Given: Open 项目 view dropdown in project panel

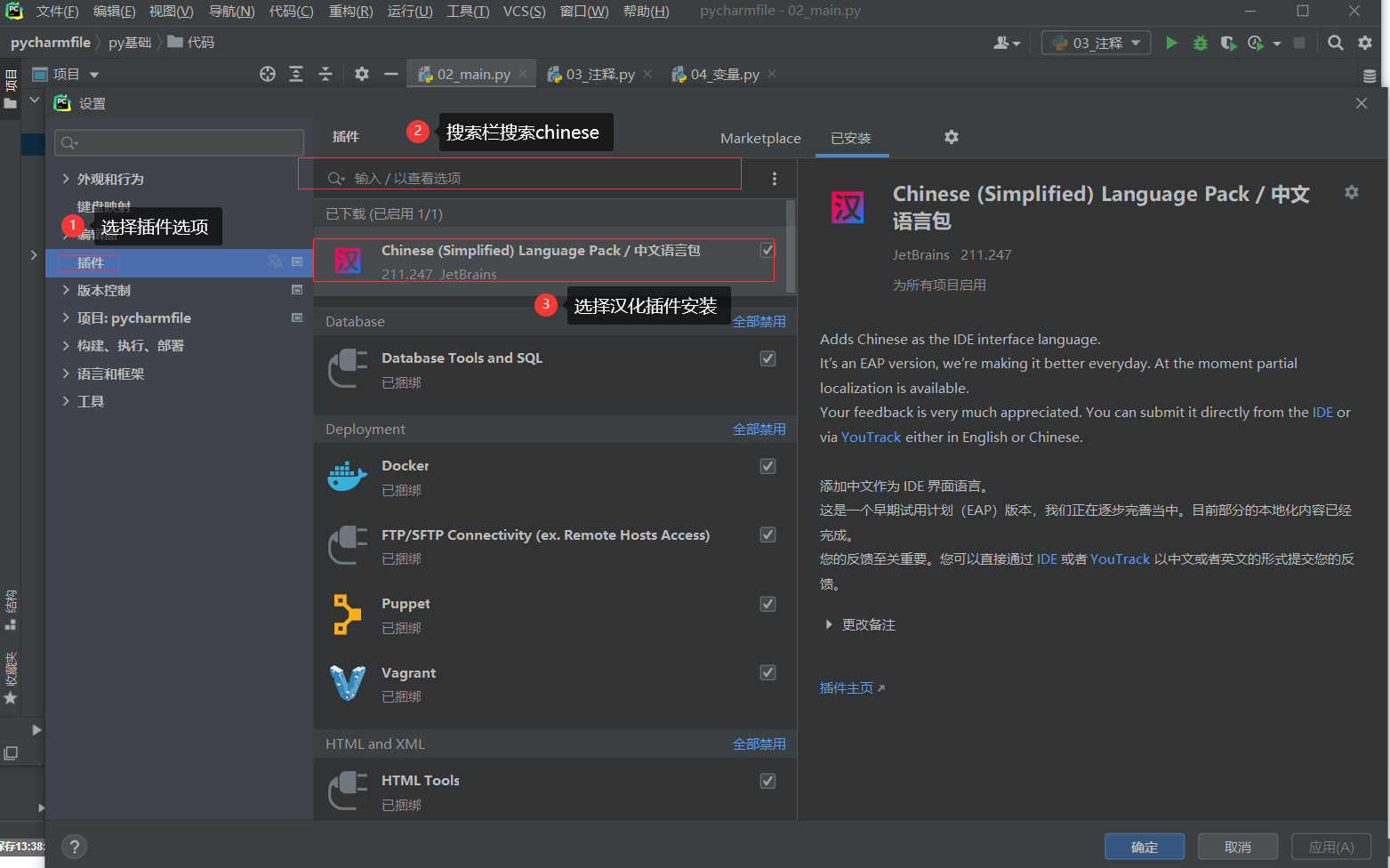Looking at the screenshot, I should [x=94, y=75].
